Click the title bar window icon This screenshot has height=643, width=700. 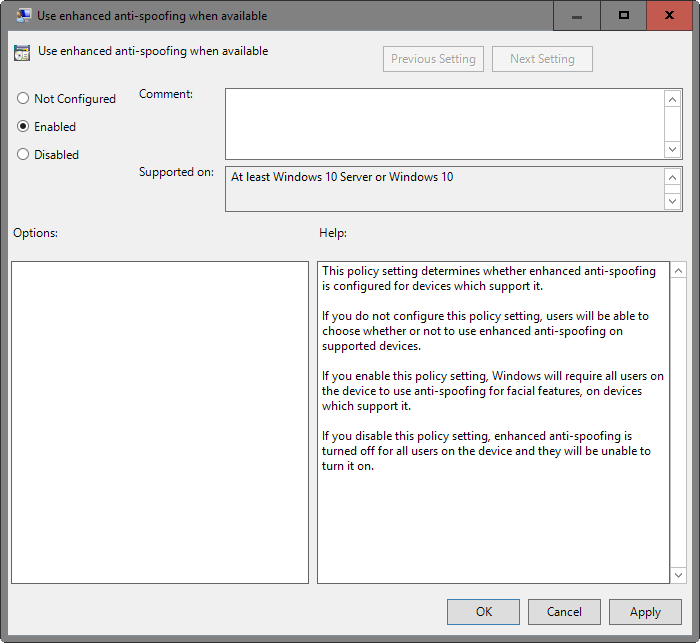(x=23, y=16)
